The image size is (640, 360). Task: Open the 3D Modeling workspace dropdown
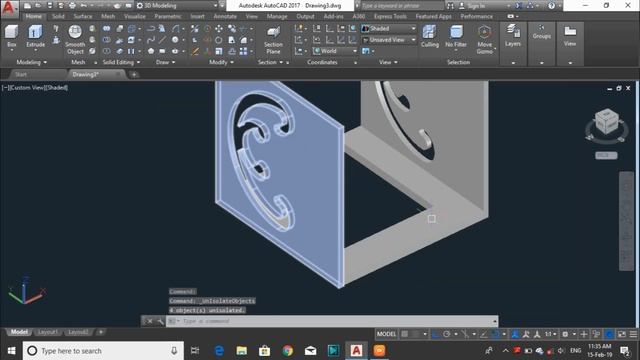click(x=178, y=6)
